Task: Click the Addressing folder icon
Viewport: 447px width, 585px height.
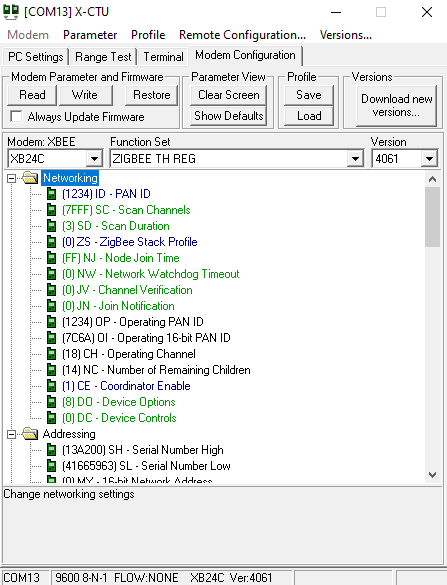Action: pyautogui.click(x=30, y=434)
